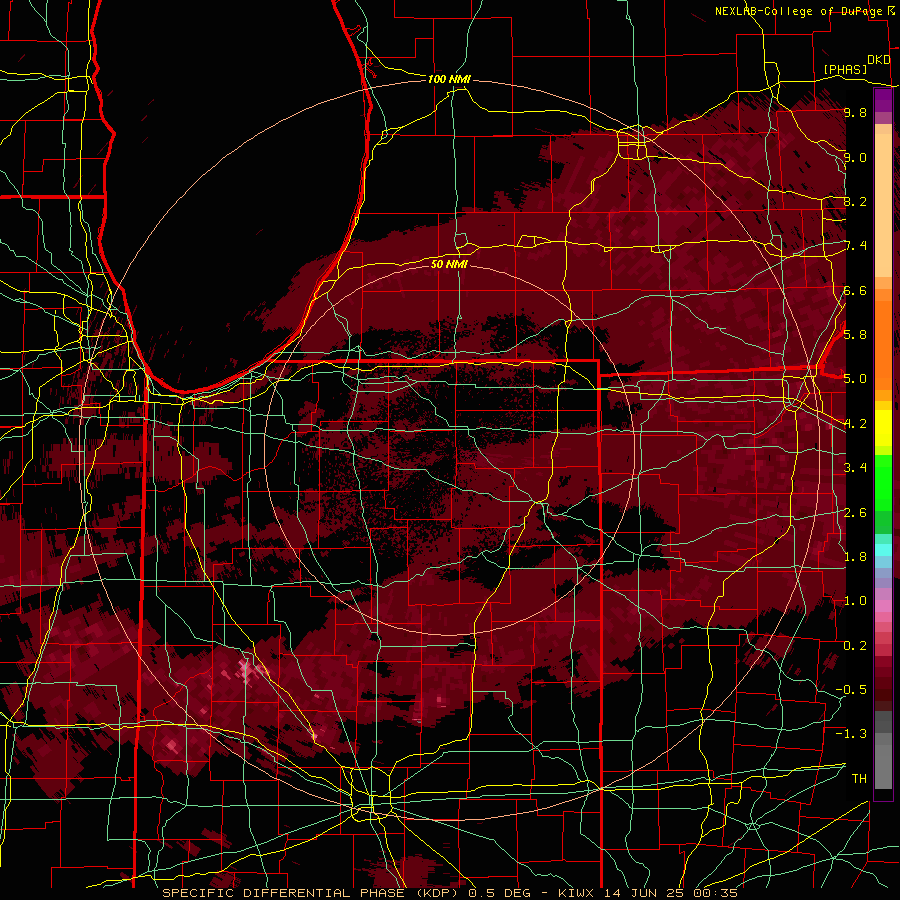The image size is (900, 900).
Task: Click the 3.4 scale value
Action: pyautogui.click(x=855, y=468)
